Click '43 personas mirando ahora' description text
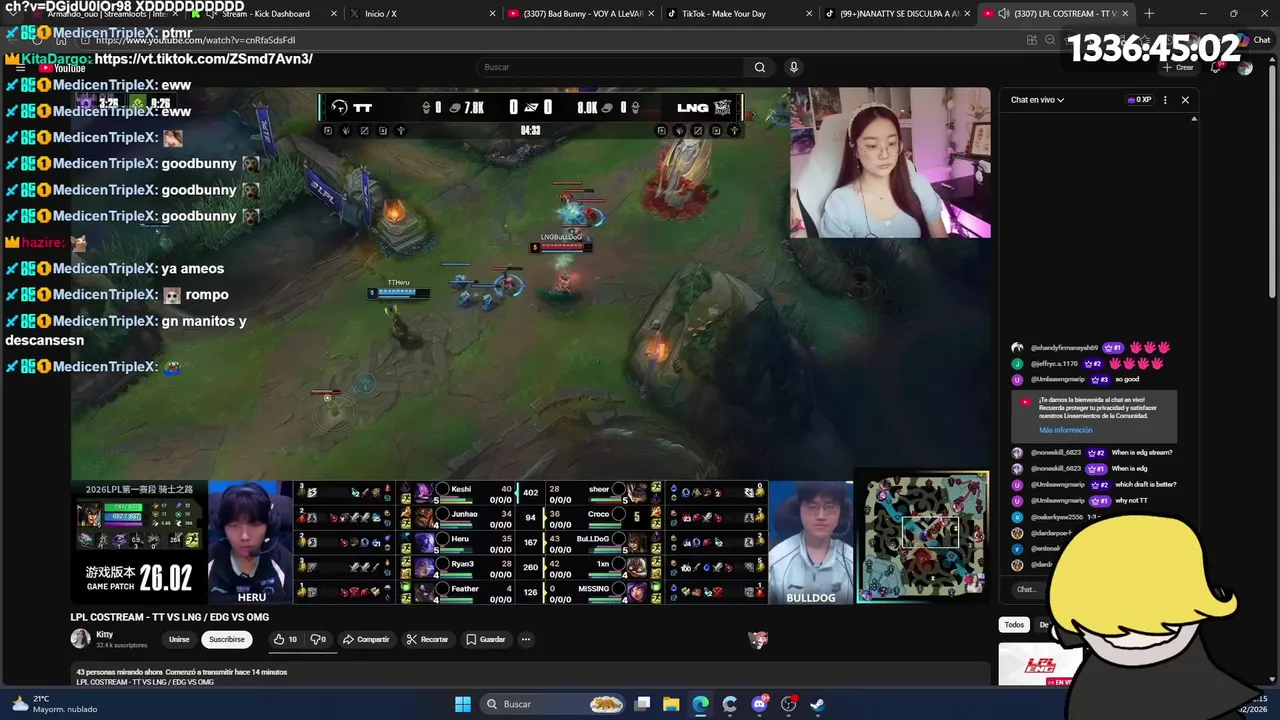Image resolution: width=1280 pixels, height=720 pixels. pyautogui.click(x=119, y=672)
